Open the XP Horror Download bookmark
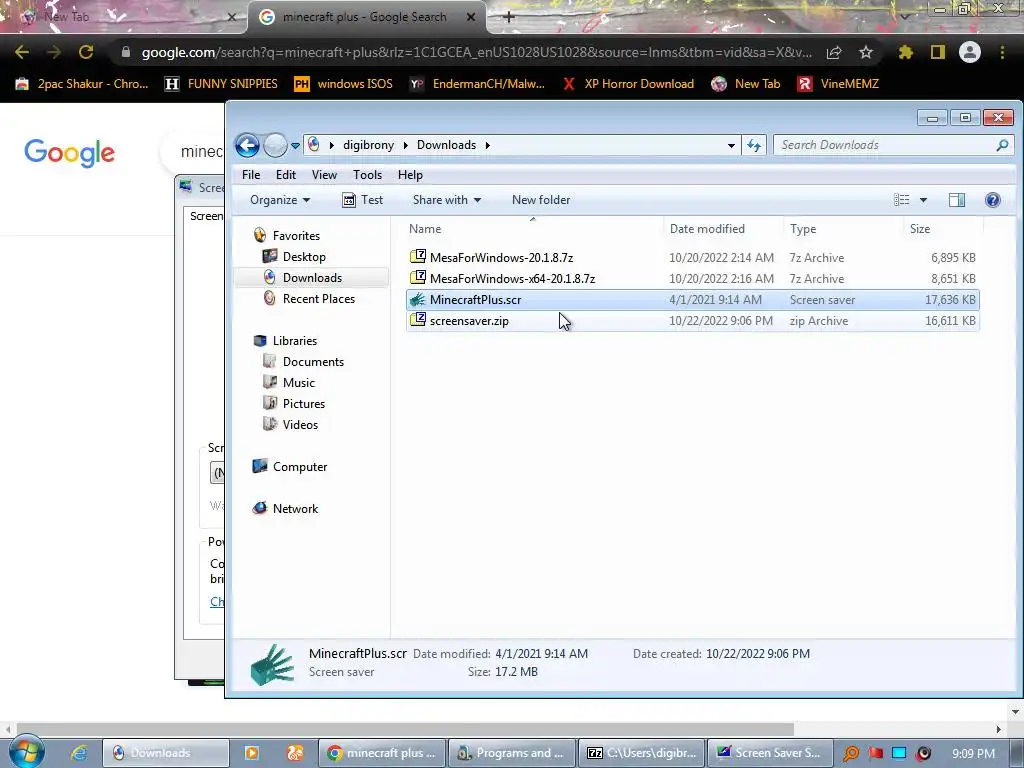This screenshot has height=768, width=1024. tap(628, 84)
